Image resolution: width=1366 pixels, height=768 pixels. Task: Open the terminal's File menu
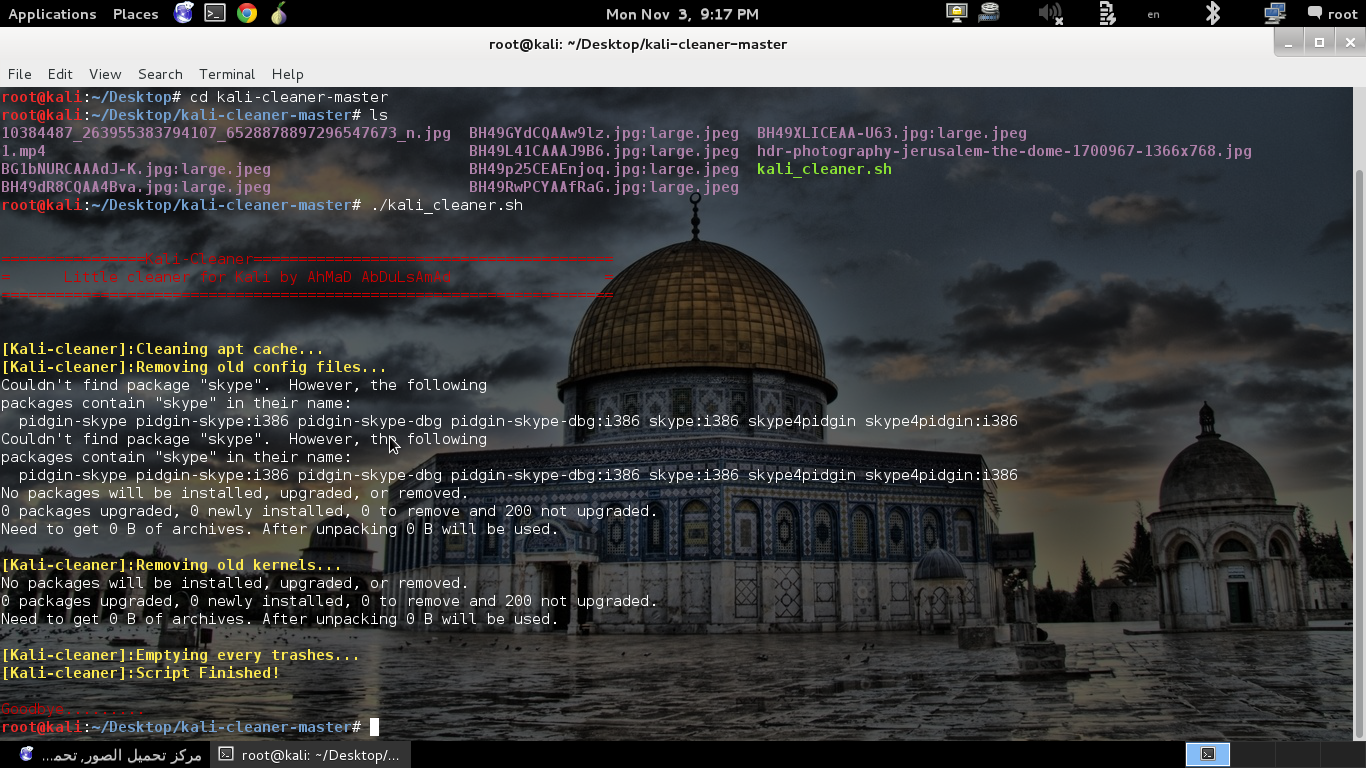click(19, 74)
